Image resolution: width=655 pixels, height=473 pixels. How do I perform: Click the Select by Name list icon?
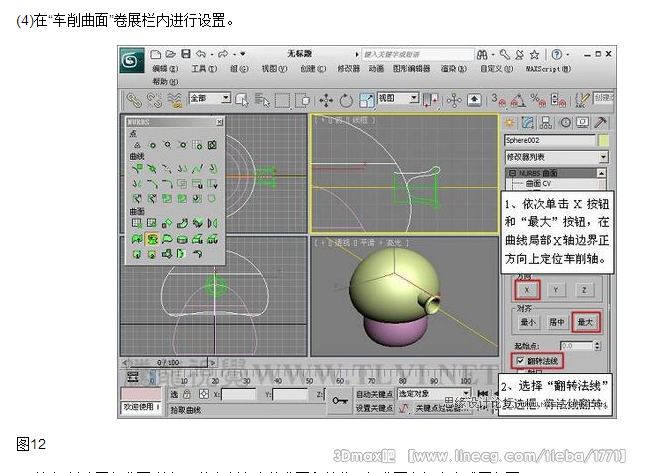coord(262,100)
